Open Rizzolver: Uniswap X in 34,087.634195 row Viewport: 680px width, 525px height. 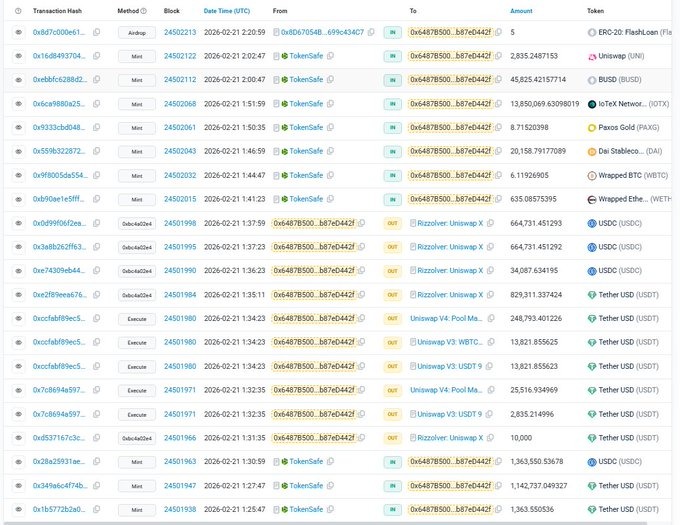pyautogui.click(x=450, y=271)
